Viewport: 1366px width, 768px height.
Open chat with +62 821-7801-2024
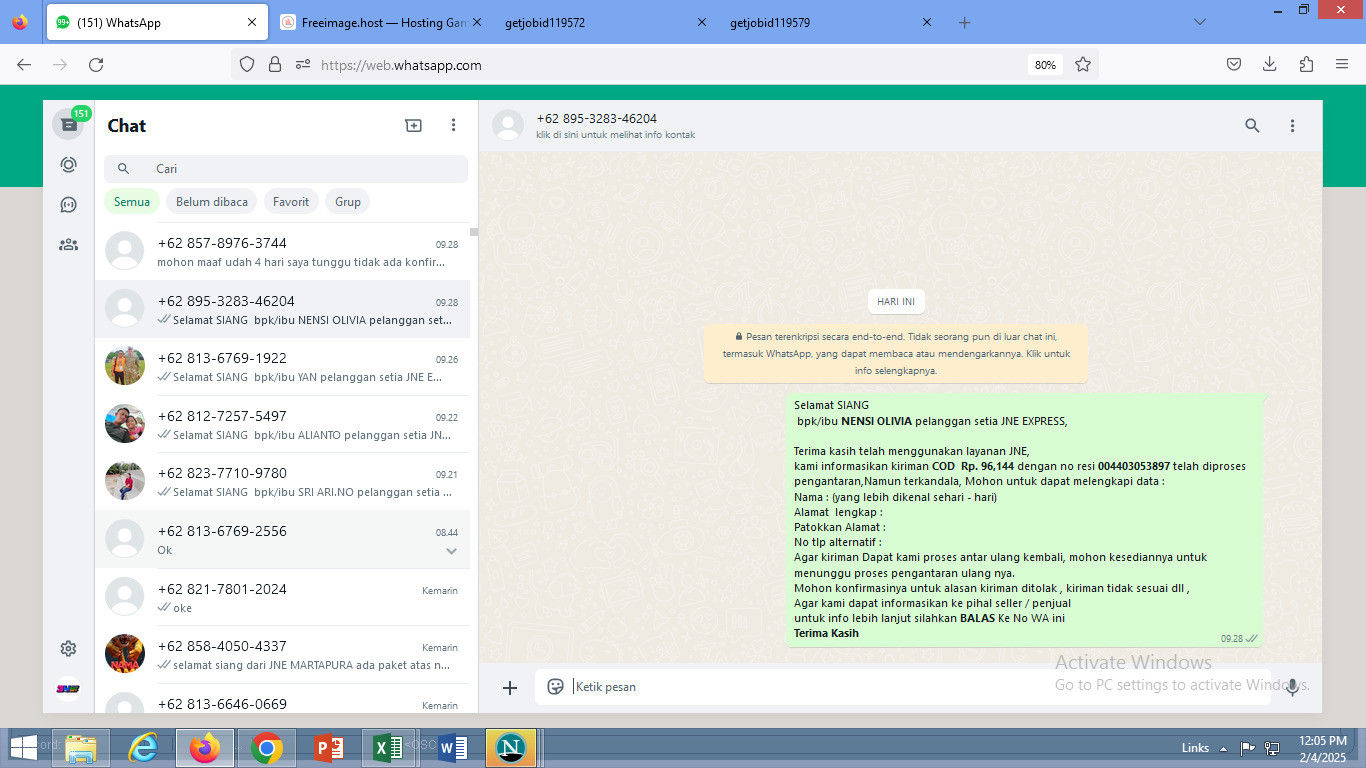point(282,598)
